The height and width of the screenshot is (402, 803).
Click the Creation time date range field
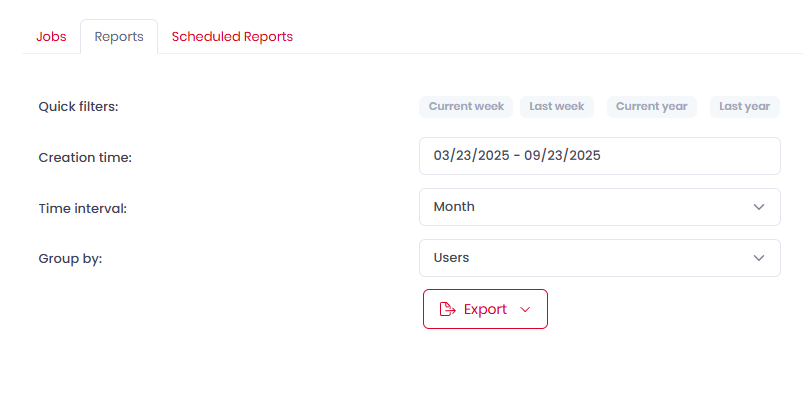tap(598, 156)
